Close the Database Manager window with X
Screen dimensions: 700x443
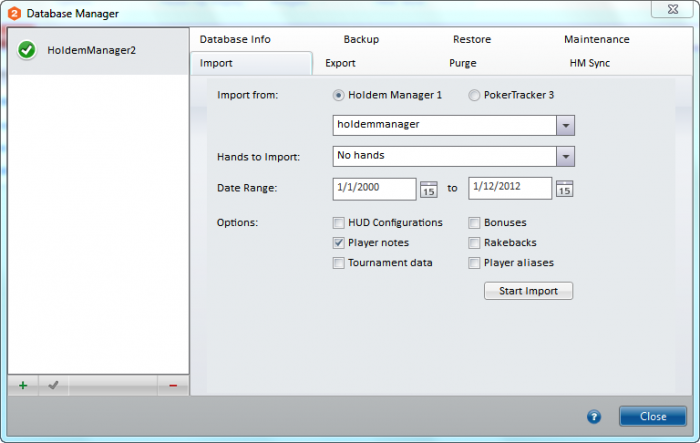tap(672, 9)
